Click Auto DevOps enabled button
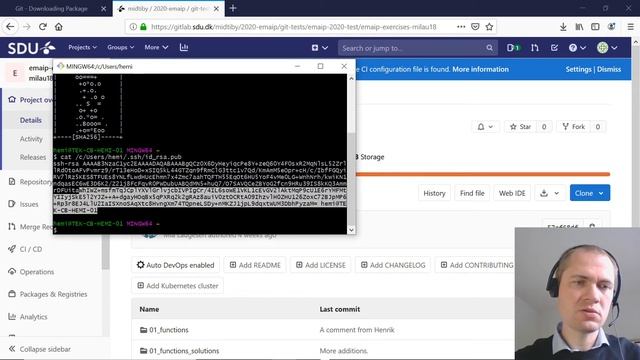The height and width of the screenshot is (360, 640). [x=176, y=265]
